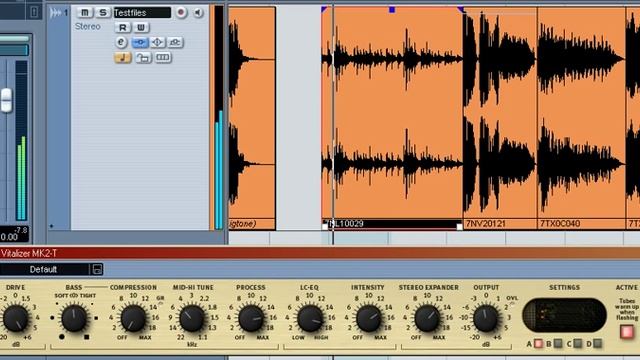Click the Settings tube display window
Viewport: 640px width, 360px height.
[x=564, y=315]
